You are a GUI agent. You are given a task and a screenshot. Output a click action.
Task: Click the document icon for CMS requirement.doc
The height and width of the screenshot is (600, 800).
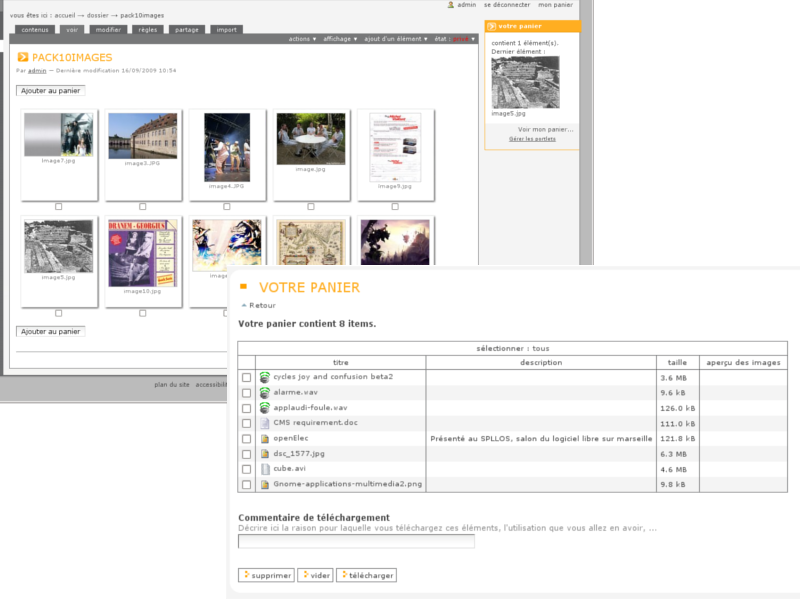tap(265, 423)
